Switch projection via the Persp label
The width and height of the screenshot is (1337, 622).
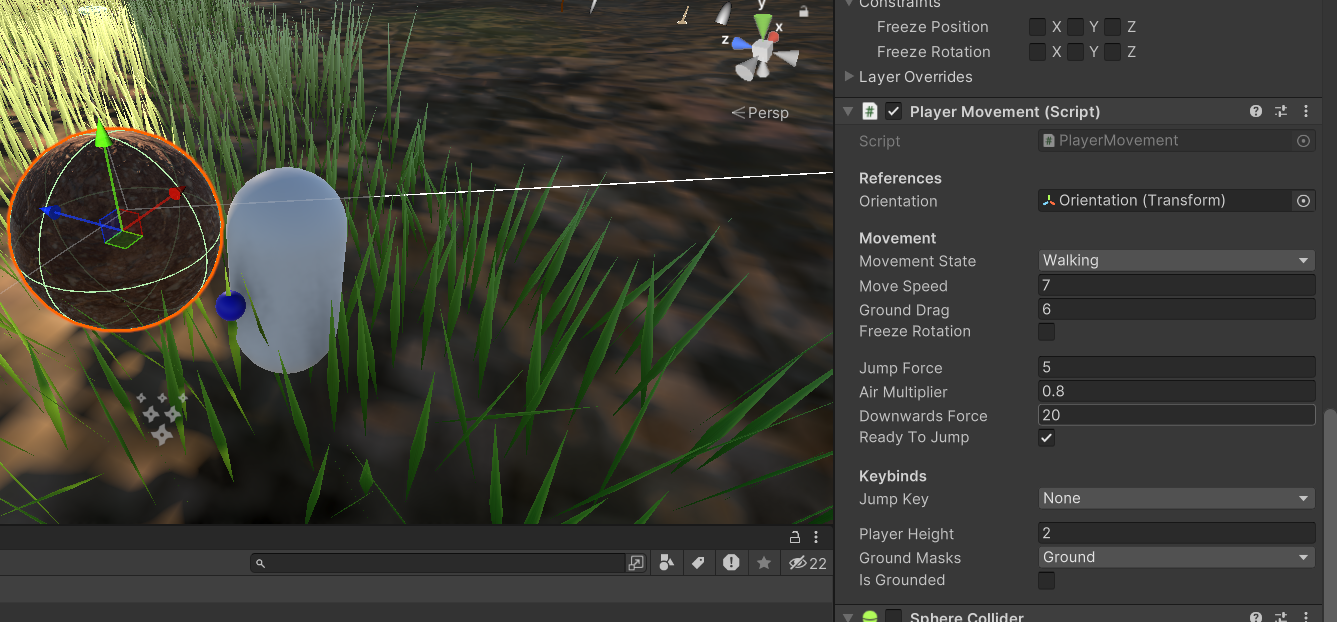760,113
